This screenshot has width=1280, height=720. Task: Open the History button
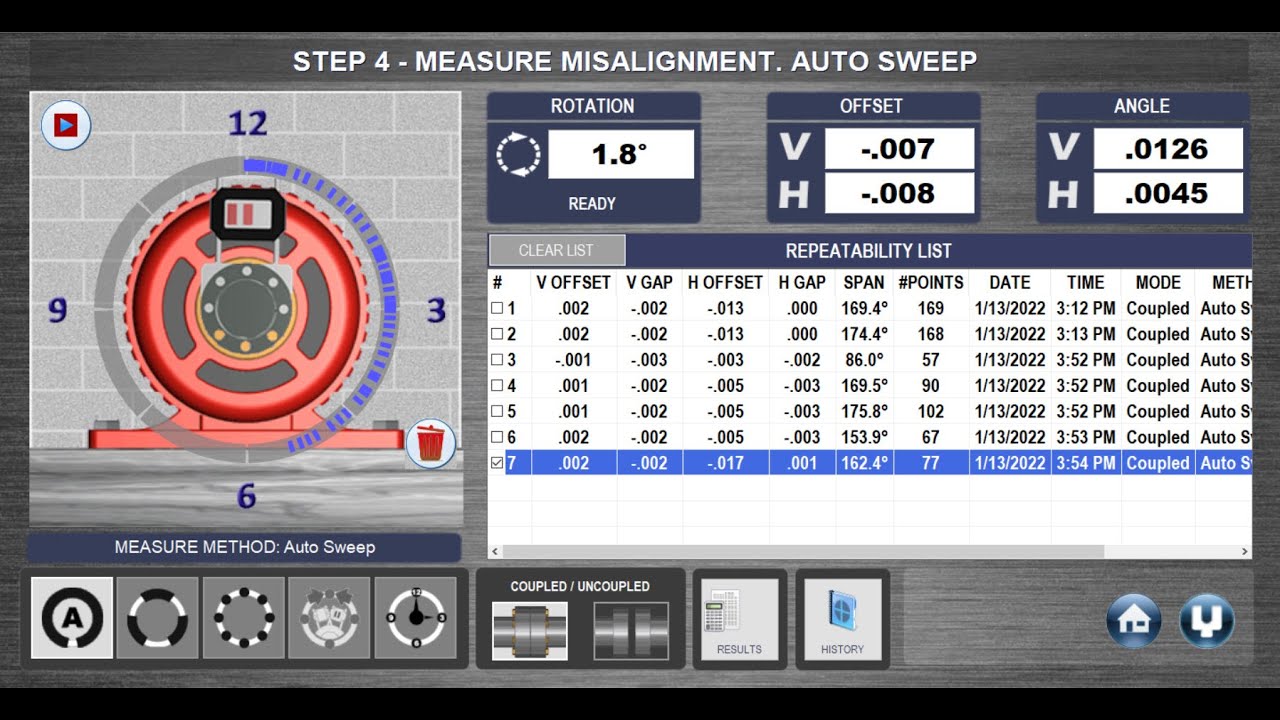click(842, 619)
